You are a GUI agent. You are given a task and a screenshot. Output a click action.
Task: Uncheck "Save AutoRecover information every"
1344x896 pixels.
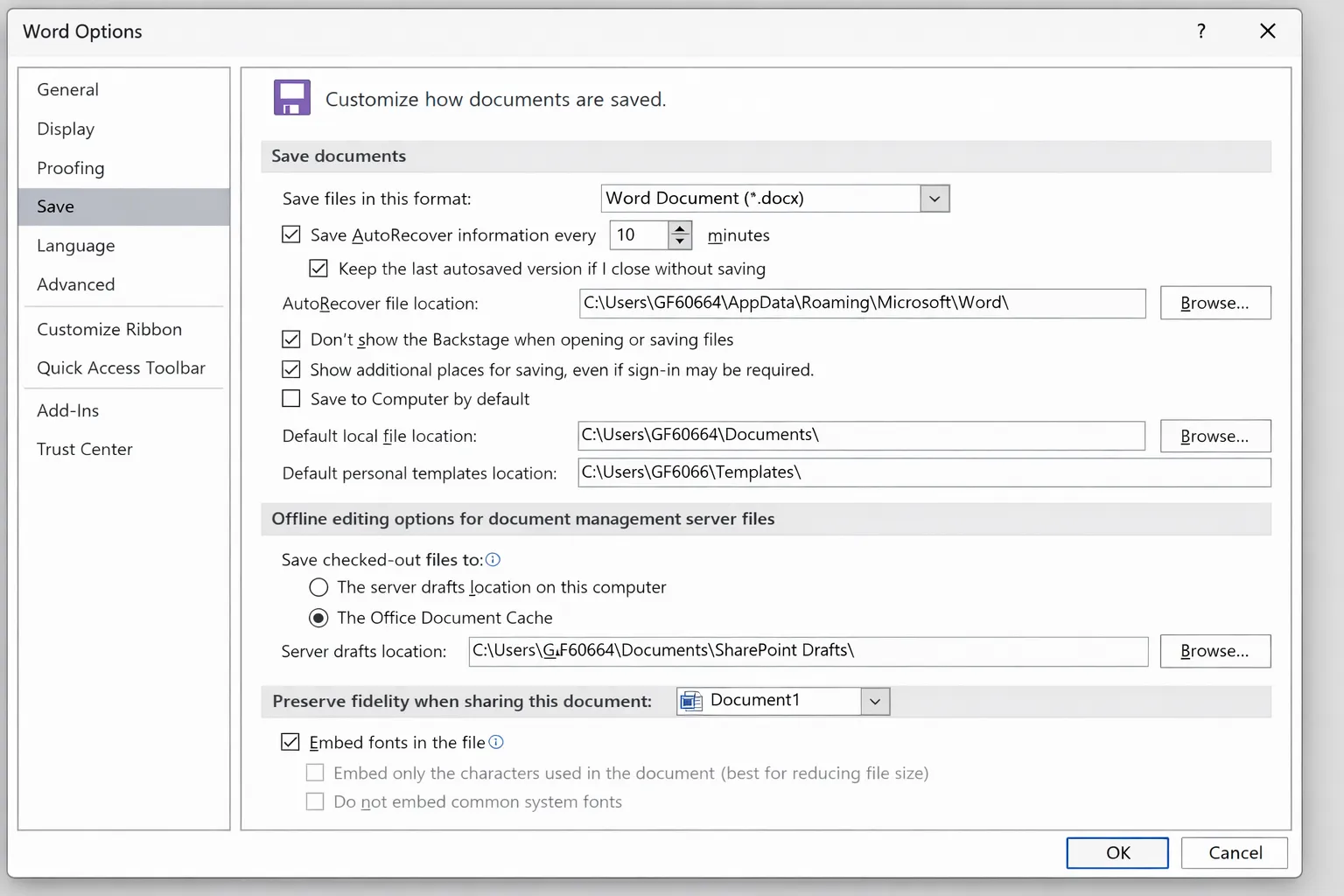pyautogui.click(x=290, y=234)
